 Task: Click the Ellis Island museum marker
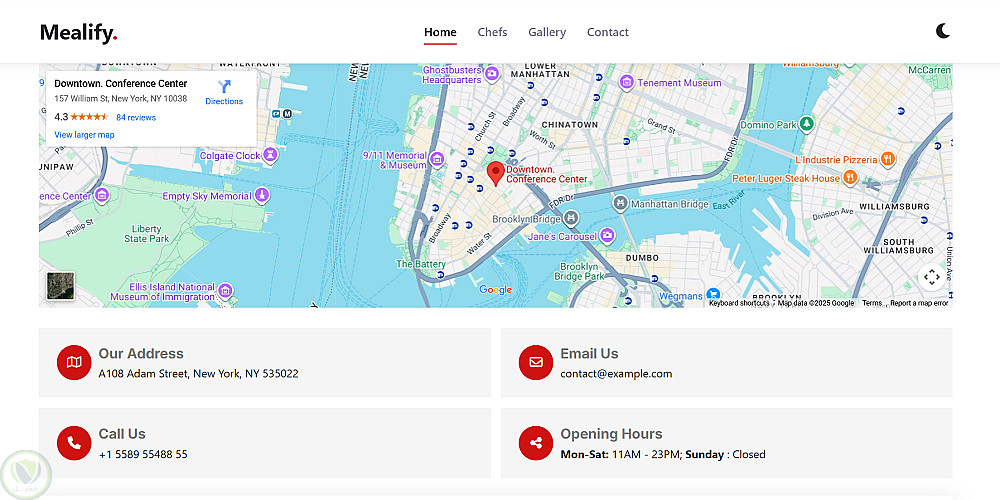pos(224,291)
